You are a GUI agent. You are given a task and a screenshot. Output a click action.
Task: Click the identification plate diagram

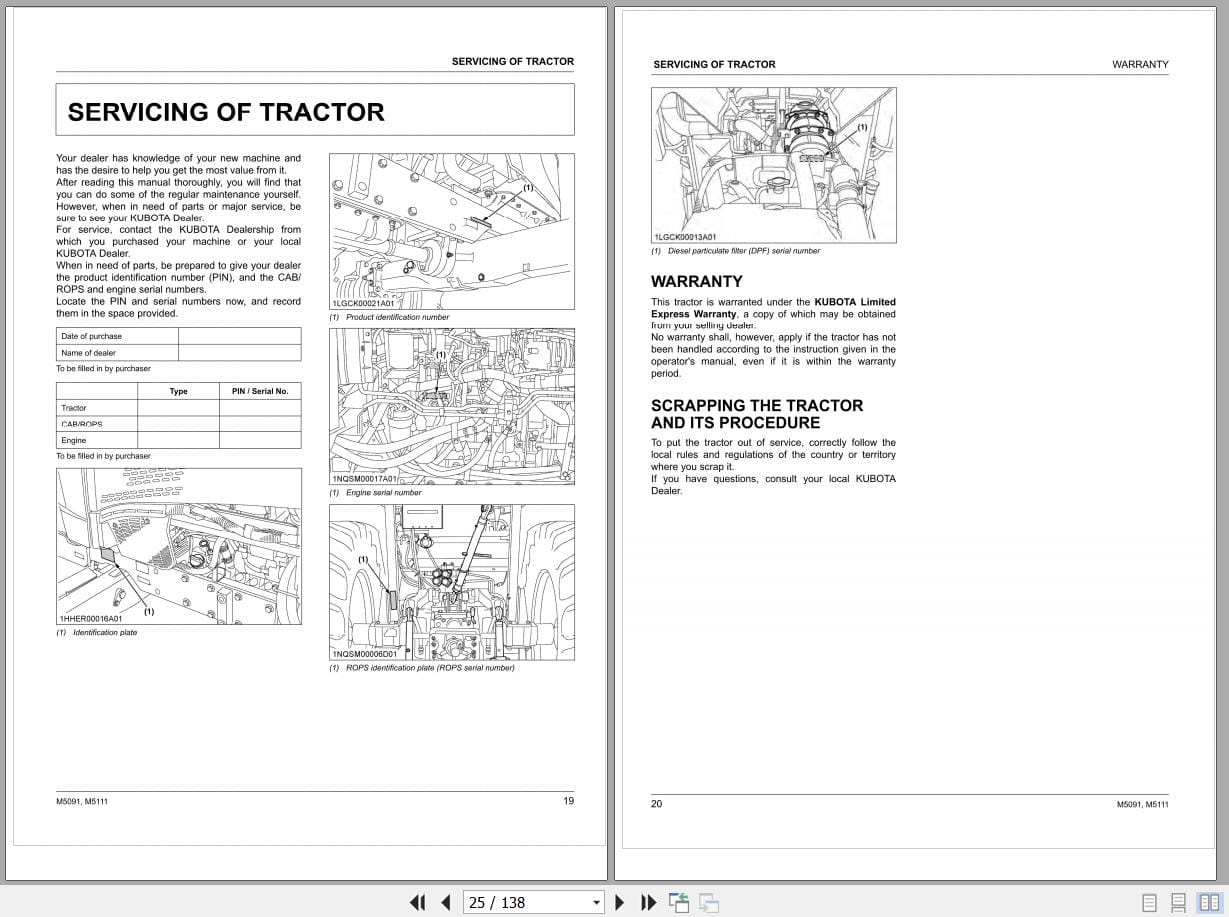tap(179, 546)
